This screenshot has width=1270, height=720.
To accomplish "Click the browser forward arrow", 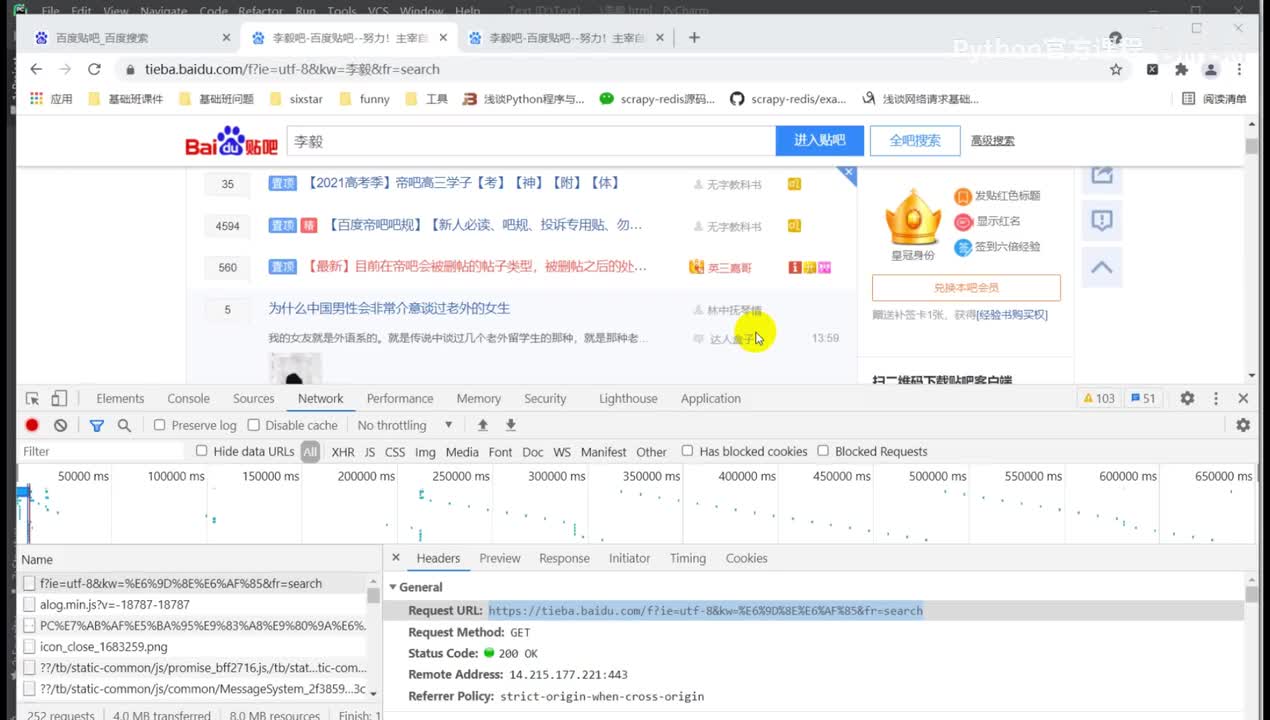I will (x=65, y=69).
